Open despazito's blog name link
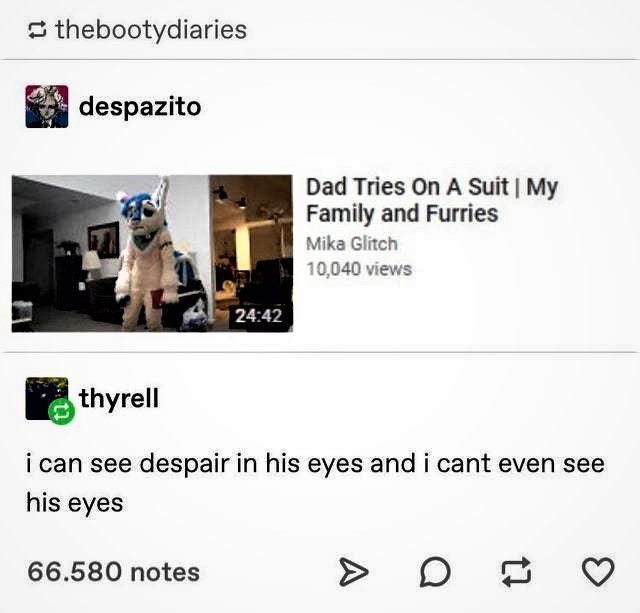 140,107
